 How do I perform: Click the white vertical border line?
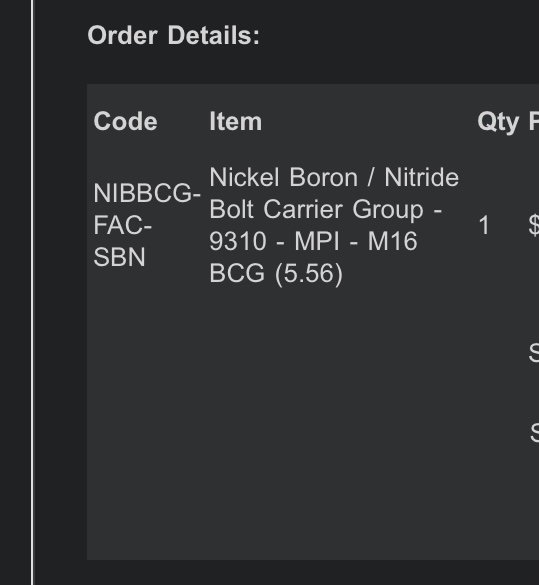(x=32, y=292)
